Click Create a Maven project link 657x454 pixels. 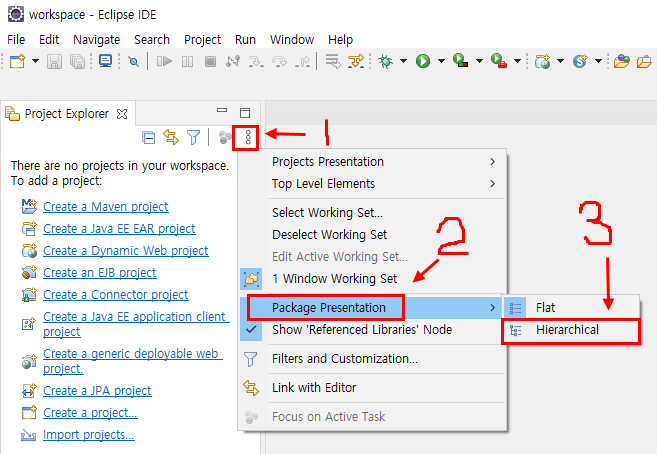coord(106,206)
